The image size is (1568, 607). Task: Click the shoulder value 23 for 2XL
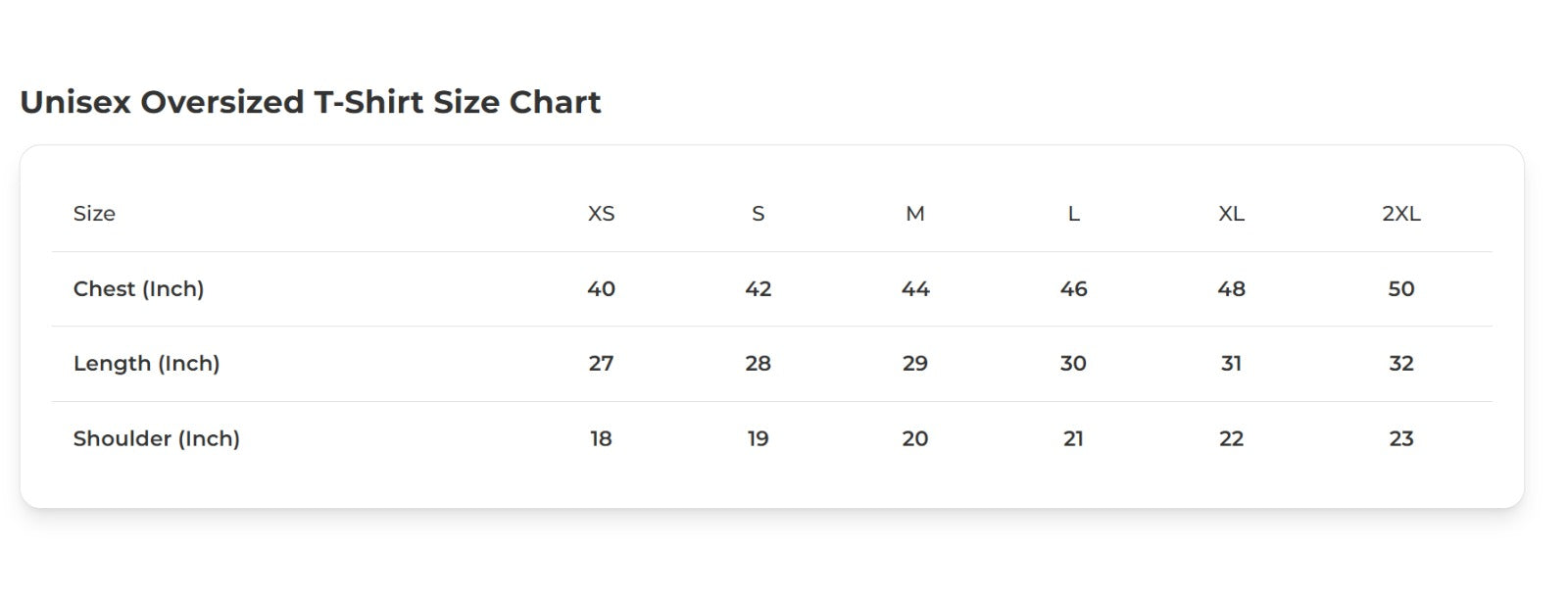[x=1400, y=438]
